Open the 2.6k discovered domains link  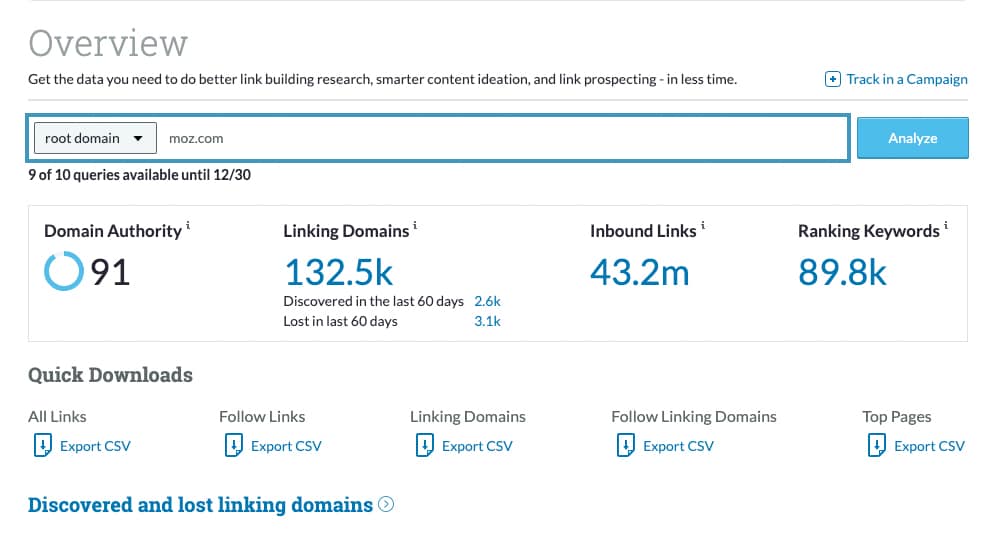487,301
